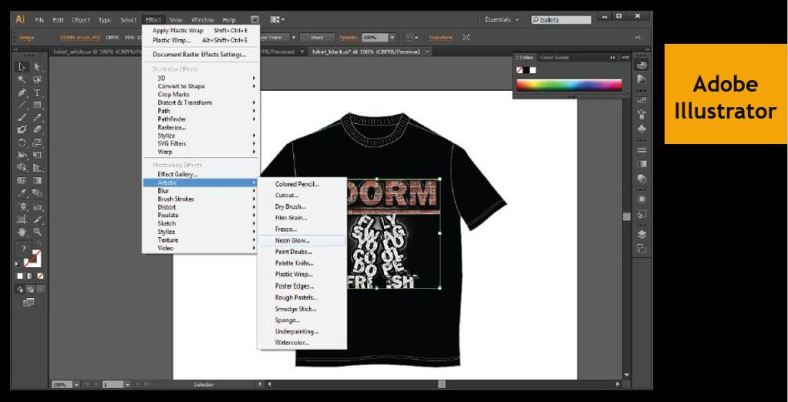
Task: Open the zoom level dropdown in status bar
Action: [x=76, y=384]
